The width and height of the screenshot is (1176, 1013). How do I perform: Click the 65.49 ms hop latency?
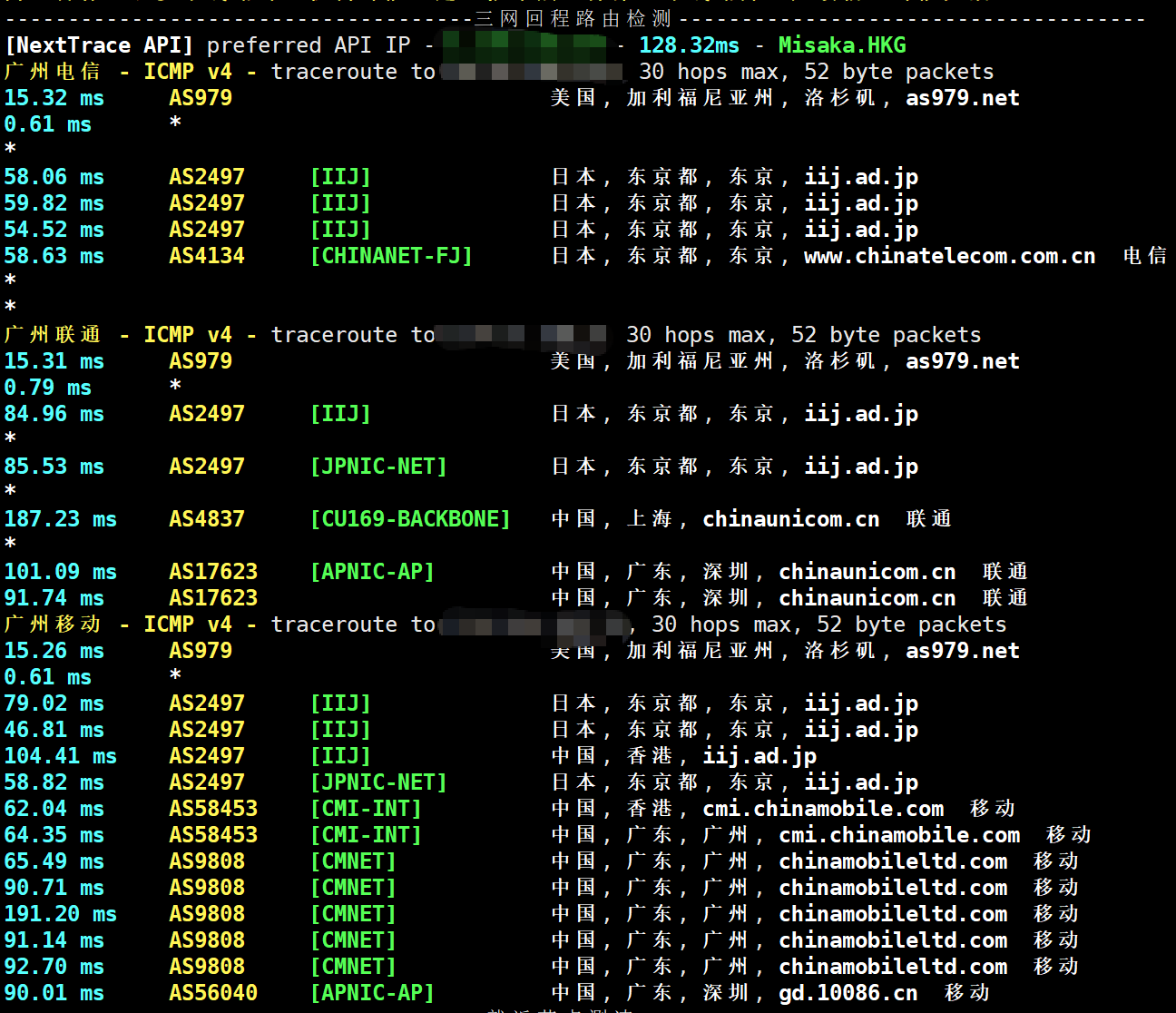point(54,861)
